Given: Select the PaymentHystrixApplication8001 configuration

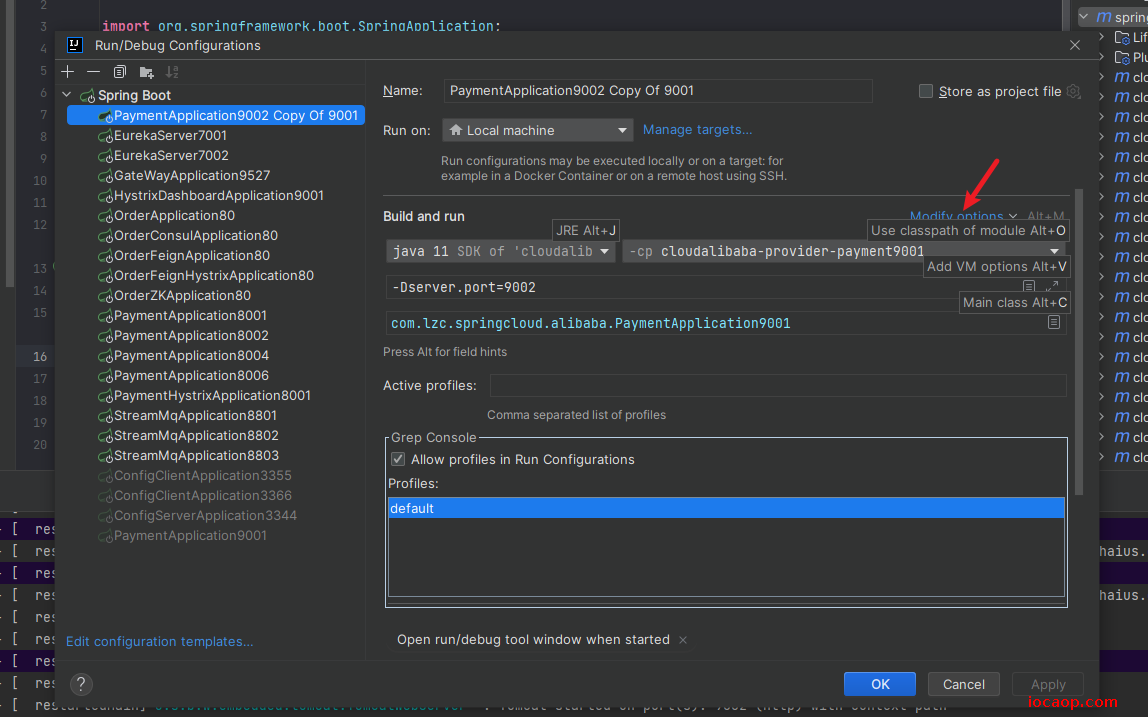Looking at the screenshot, I should pyautogui.click(x=212, y=395).
